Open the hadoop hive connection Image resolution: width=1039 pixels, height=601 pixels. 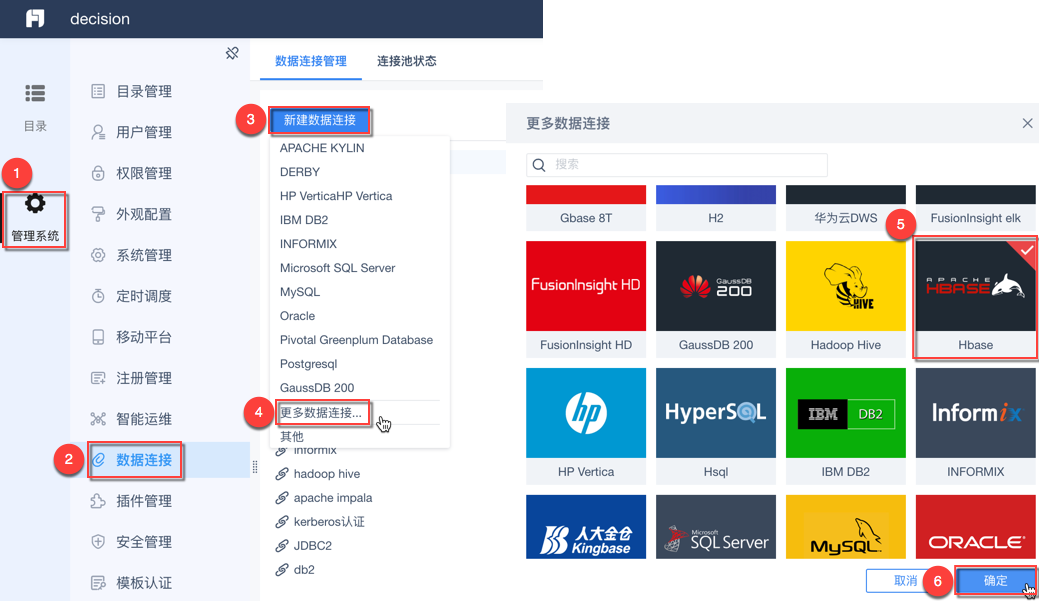327,474
